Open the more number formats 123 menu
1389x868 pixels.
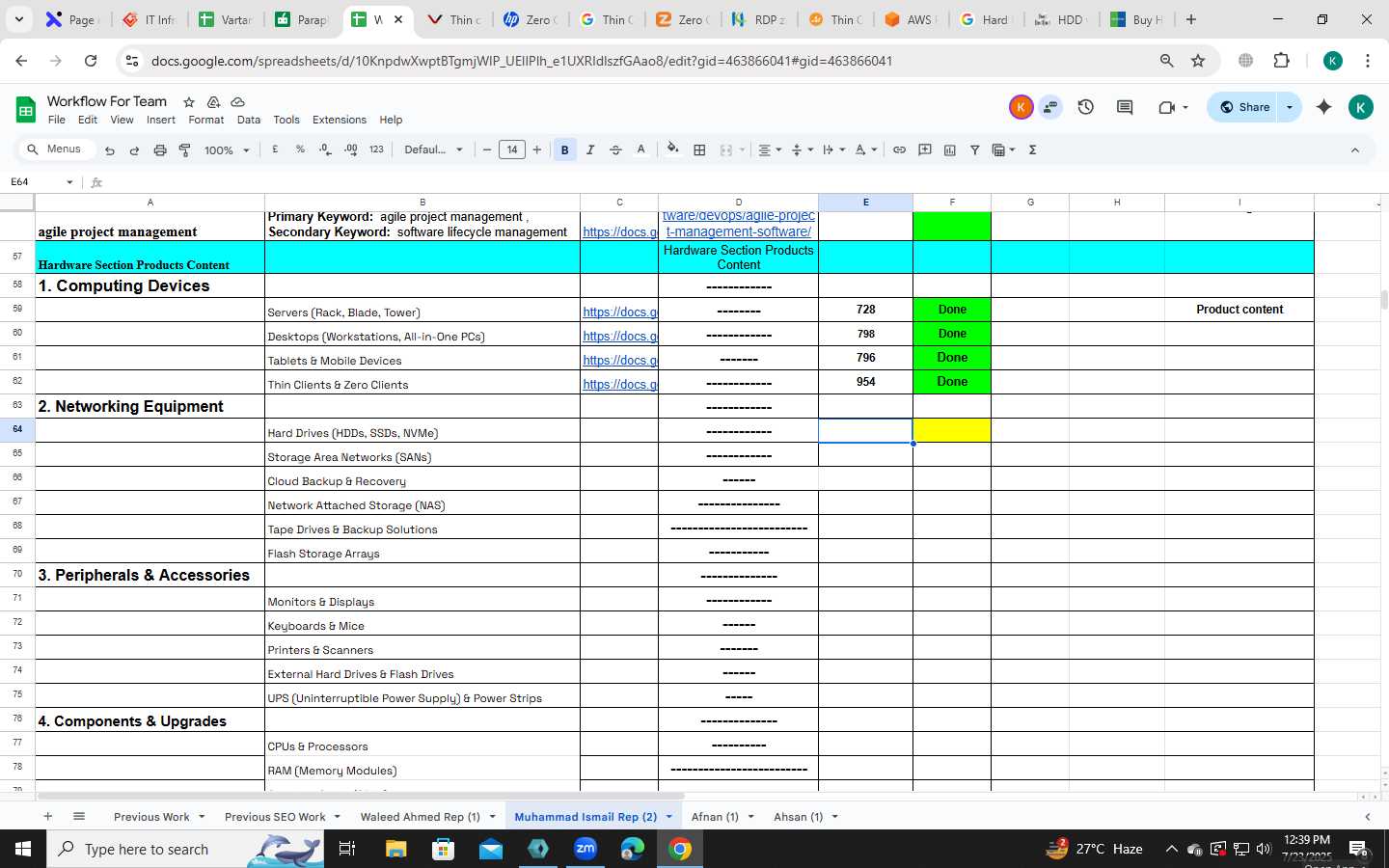coord(376,149)
